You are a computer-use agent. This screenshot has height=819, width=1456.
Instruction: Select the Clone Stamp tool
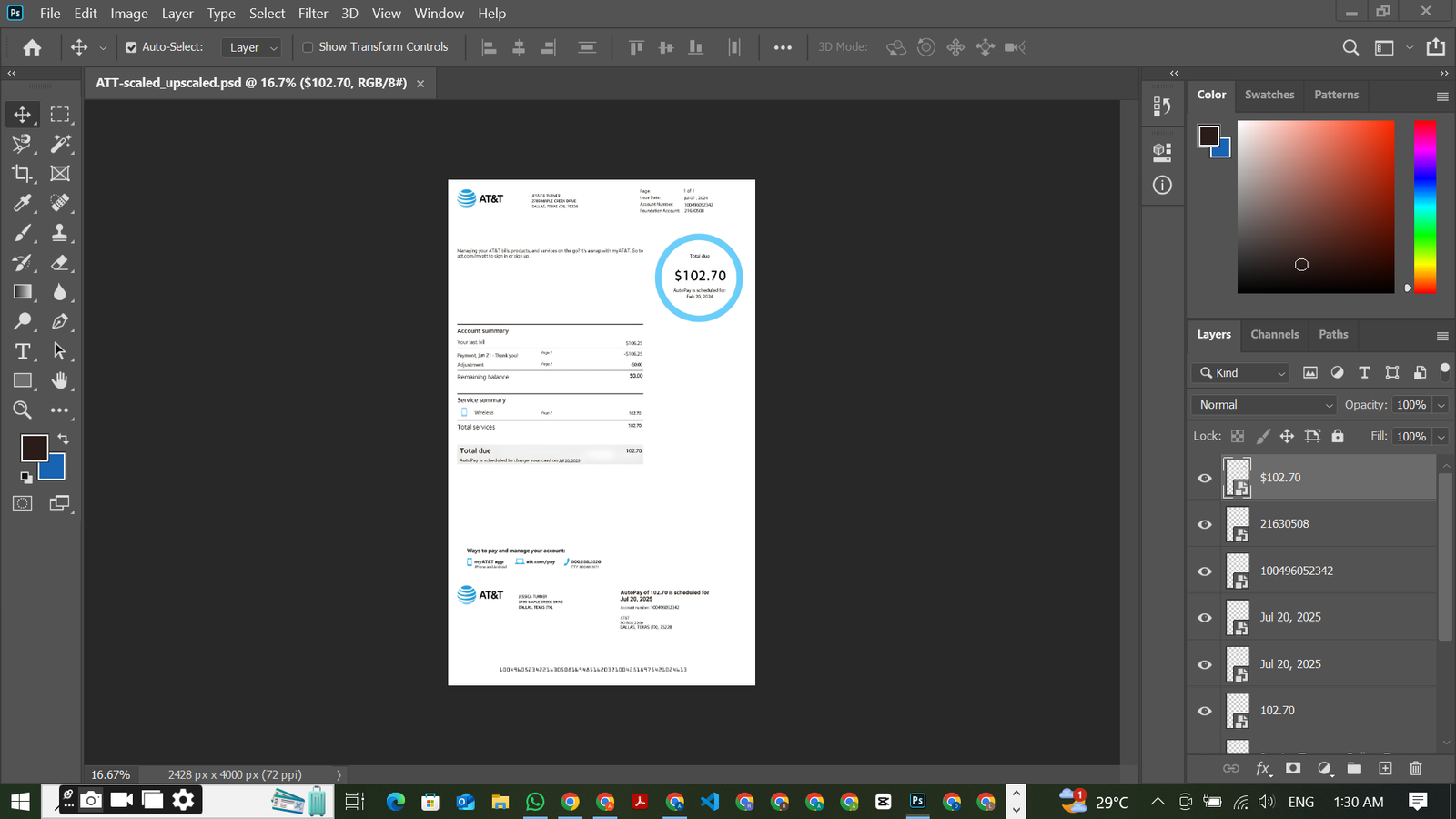(x=60, y=233)
